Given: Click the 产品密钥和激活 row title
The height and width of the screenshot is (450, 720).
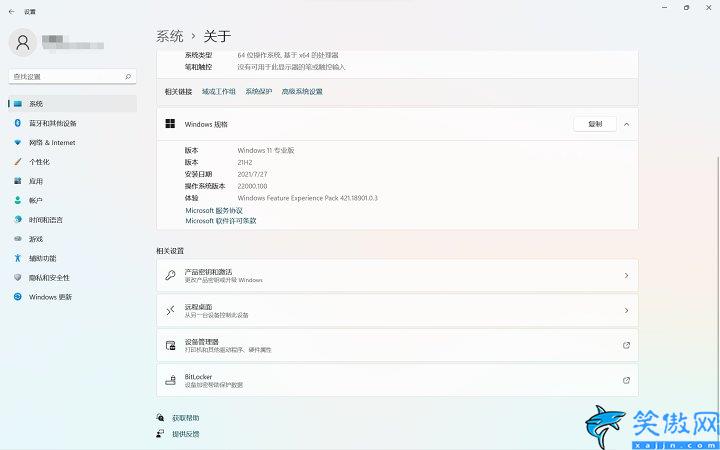Looking at the screenshot, I should 208,271.
